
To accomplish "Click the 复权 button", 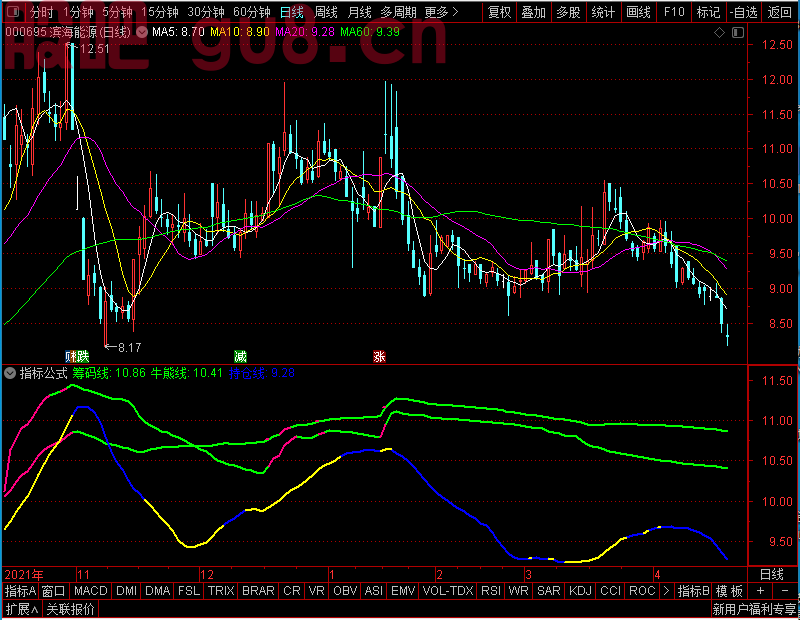I will (499, 12).
